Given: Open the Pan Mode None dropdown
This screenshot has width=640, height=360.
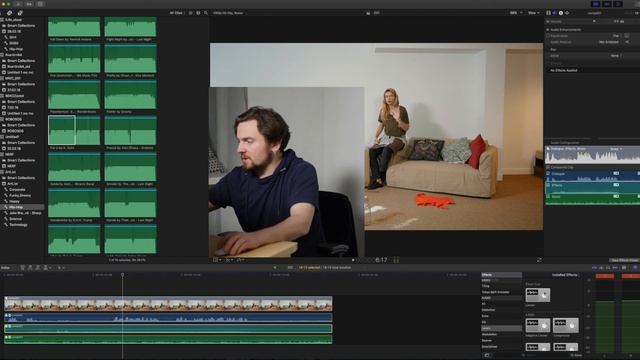Looking at the screenshot, I should 616,56.
